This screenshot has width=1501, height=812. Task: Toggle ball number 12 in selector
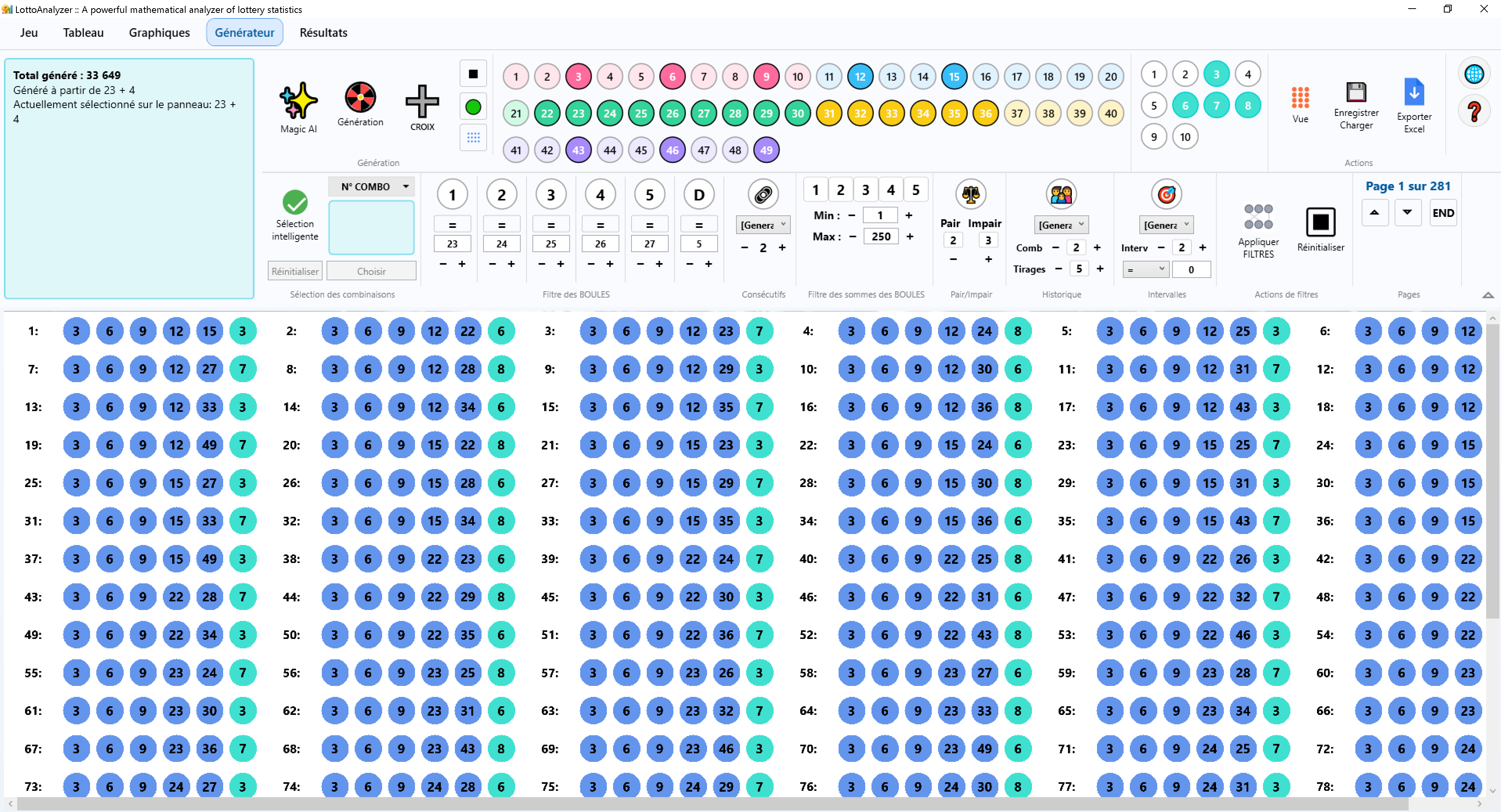point(860,76)
